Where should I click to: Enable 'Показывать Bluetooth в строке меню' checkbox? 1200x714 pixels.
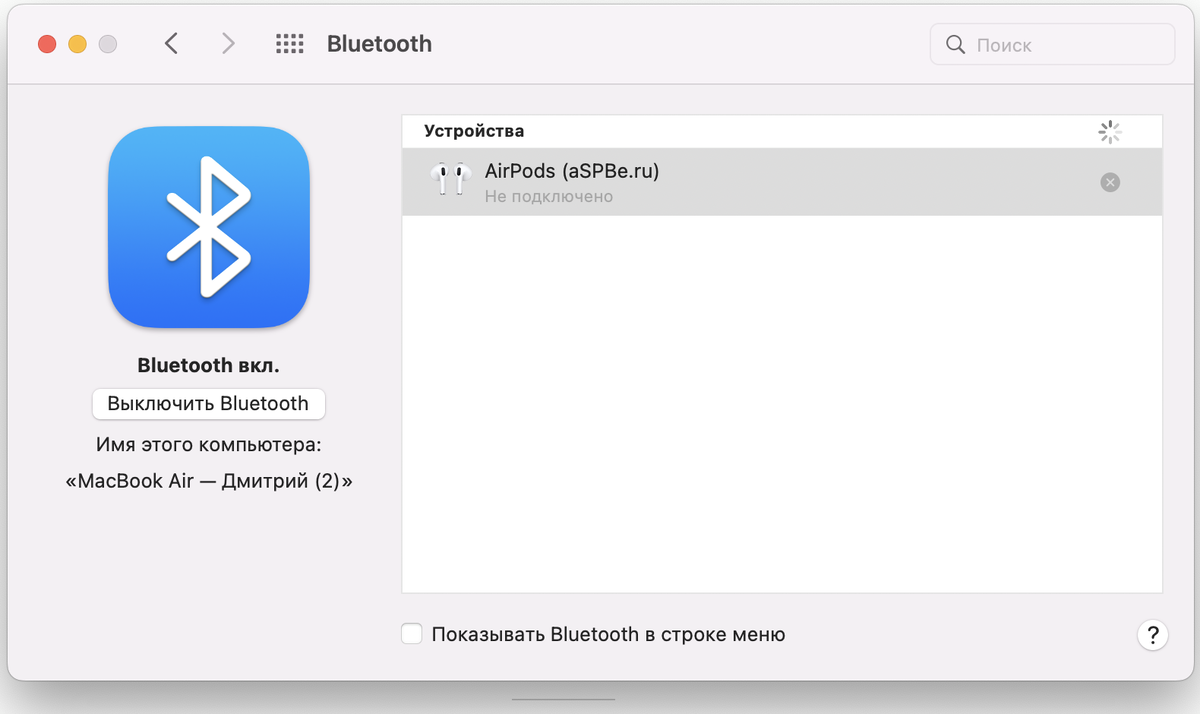click(411, 634)
